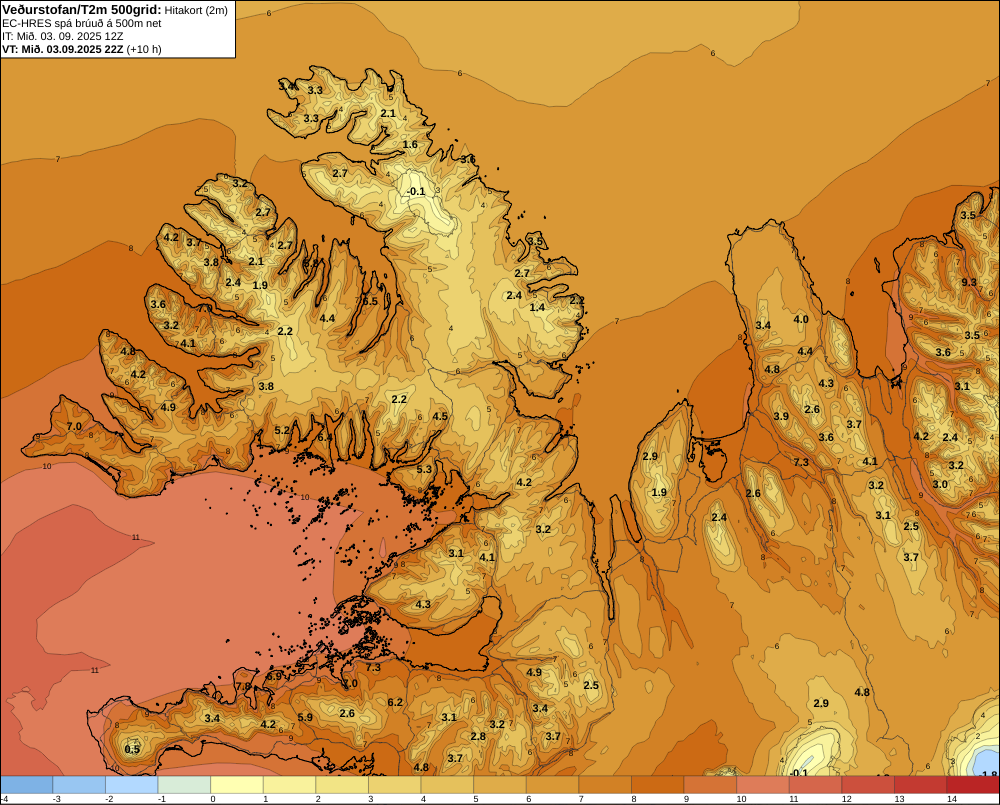Click the 1.4 temperature value on the map

click(538, 307)
